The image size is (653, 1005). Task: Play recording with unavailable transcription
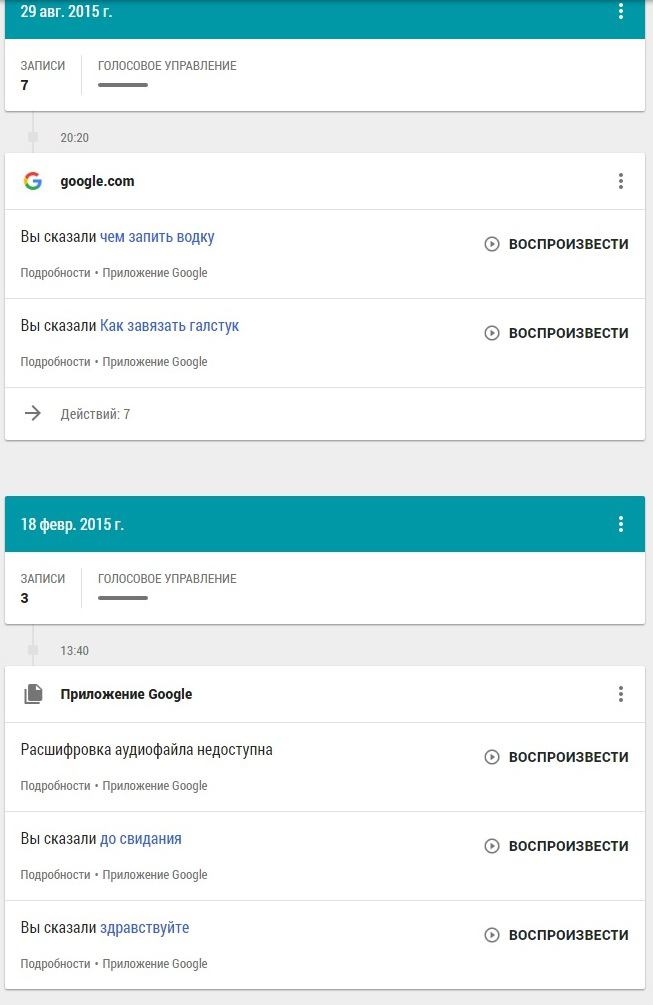(x=557, y=757)
